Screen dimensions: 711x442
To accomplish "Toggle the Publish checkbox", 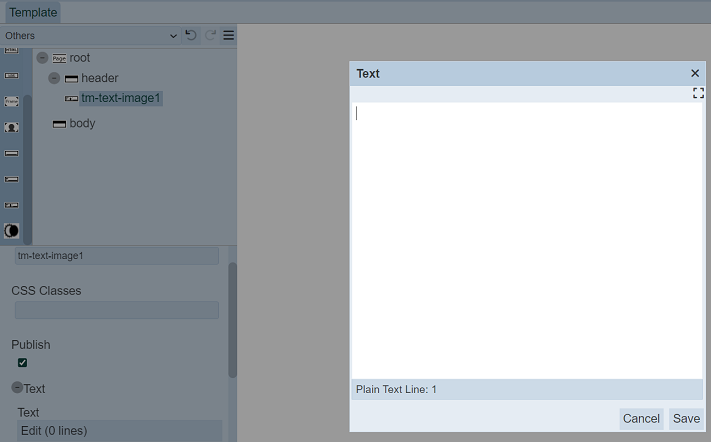I will click(23, 362).
